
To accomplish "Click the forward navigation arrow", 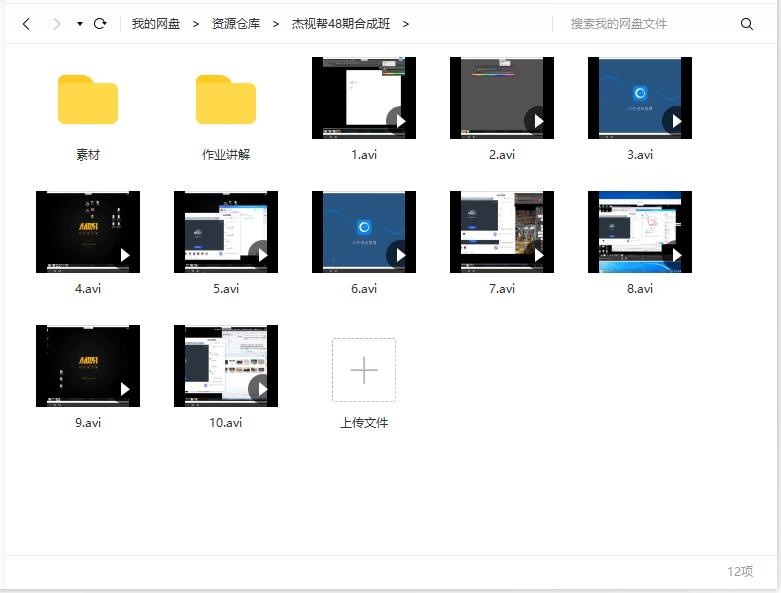I will coord(56,24).
